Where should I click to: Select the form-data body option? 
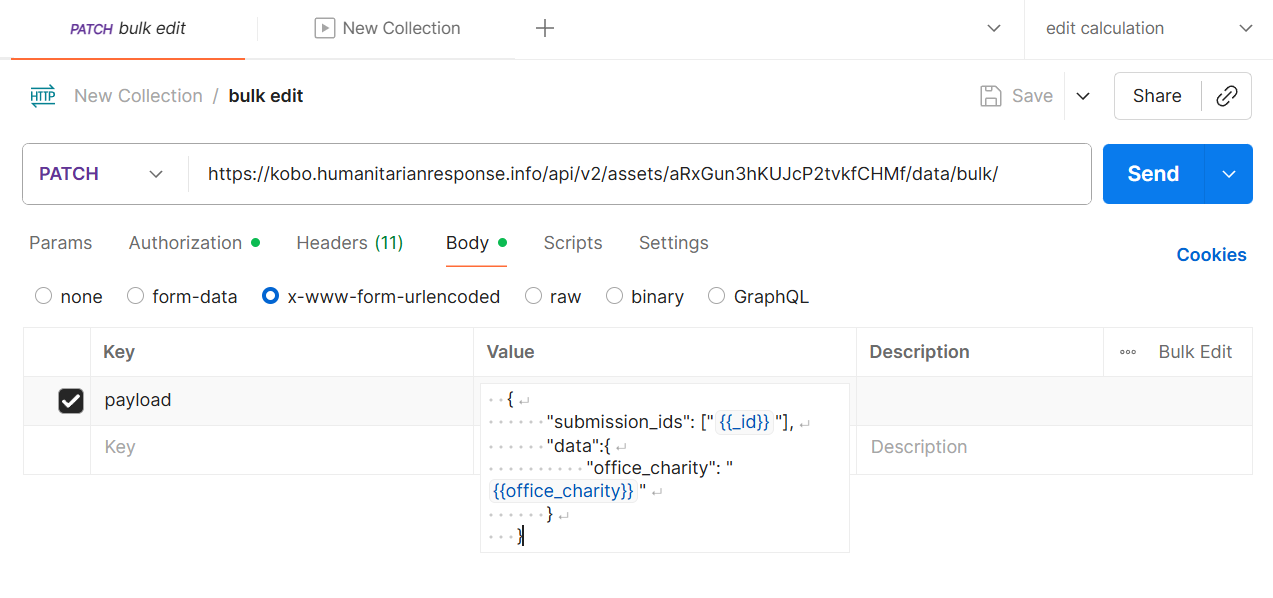tap(136, 296)
